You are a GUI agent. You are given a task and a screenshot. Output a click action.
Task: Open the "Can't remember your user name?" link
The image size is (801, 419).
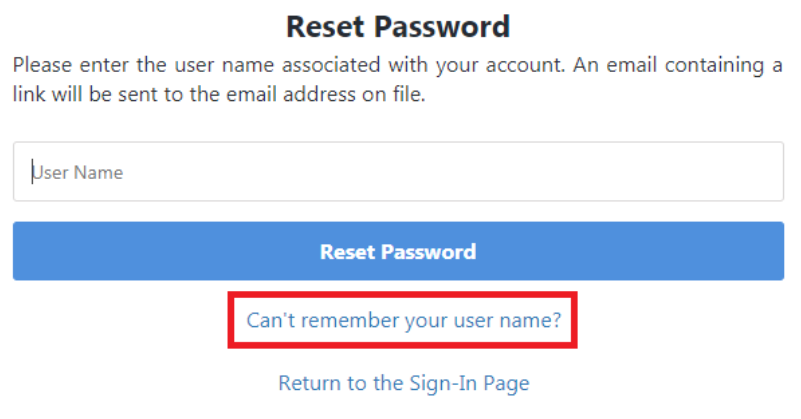coord(404,321)
